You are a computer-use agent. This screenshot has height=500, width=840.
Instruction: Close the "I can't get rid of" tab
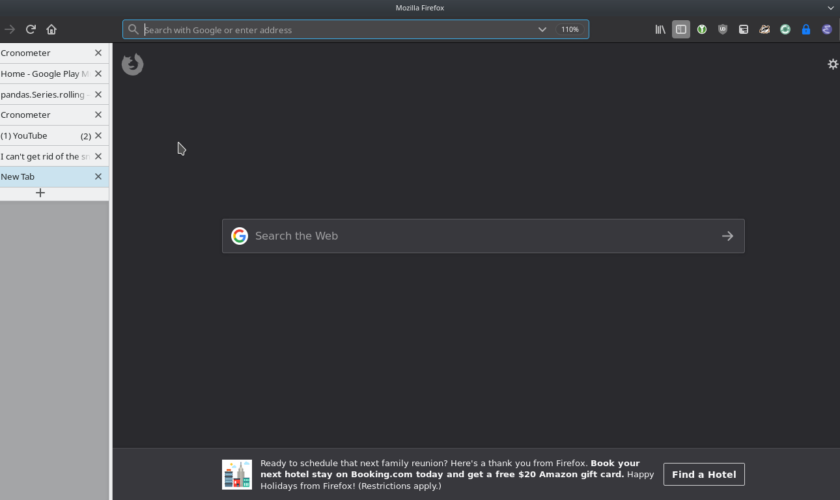tap(98, 156)
